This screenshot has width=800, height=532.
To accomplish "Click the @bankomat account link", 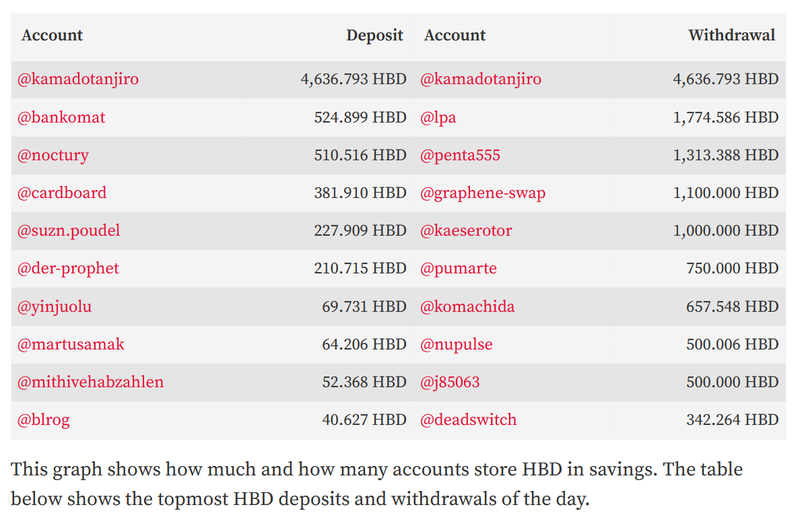I will [x=61, y=117].
